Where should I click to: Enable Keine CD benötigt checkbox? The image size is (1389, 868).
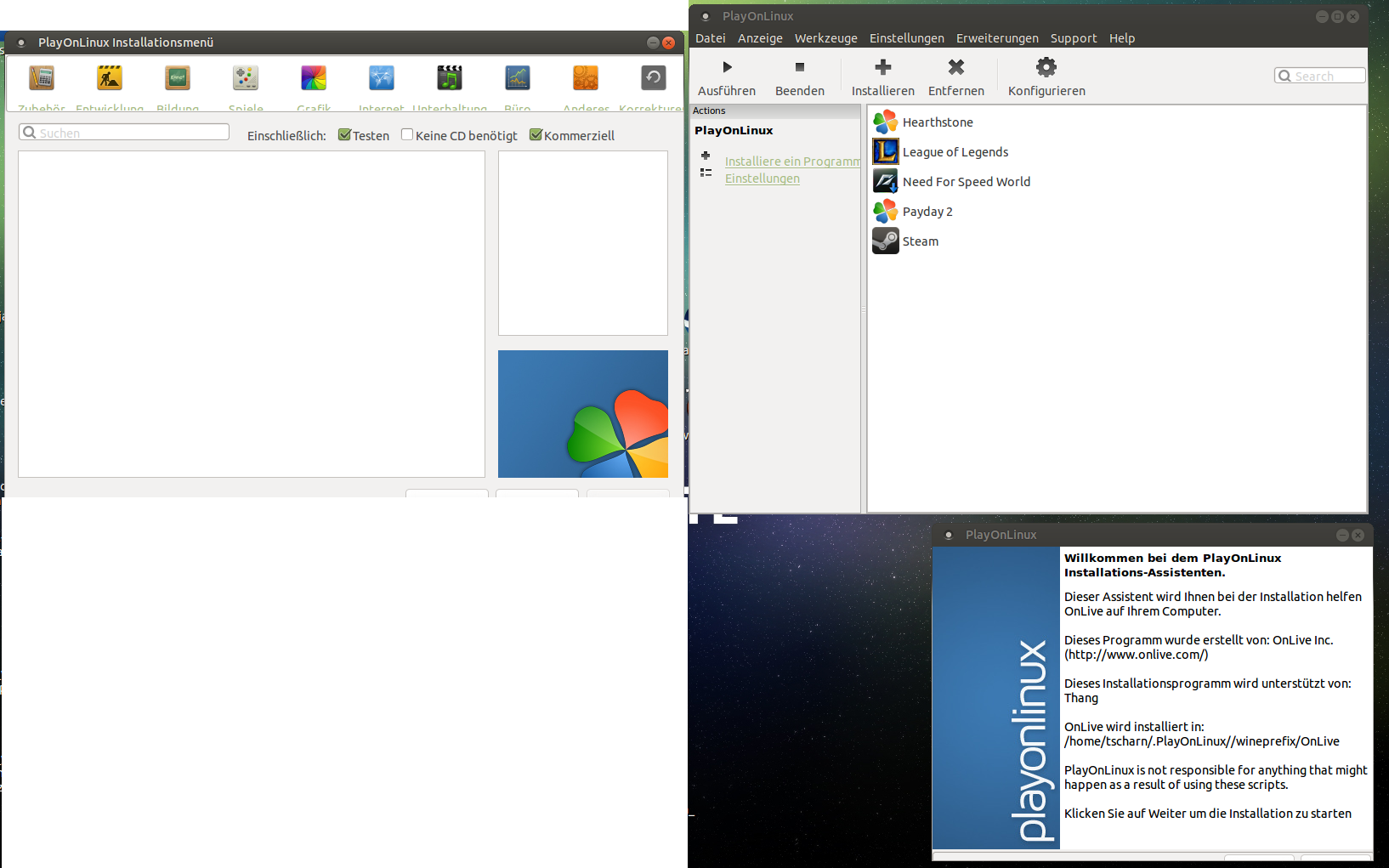pyautogui.click(x=407, y=135)
